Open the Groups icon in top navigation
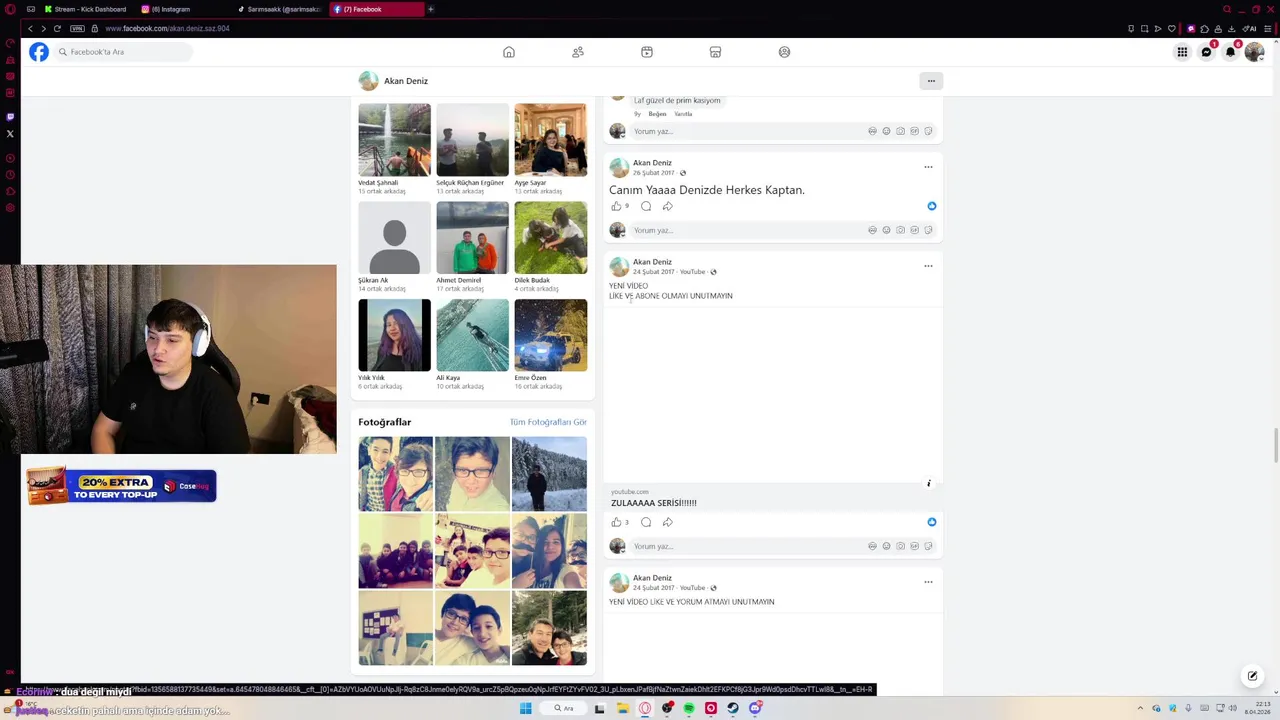This screenshot has width=1280, height=720. point(784,52)
